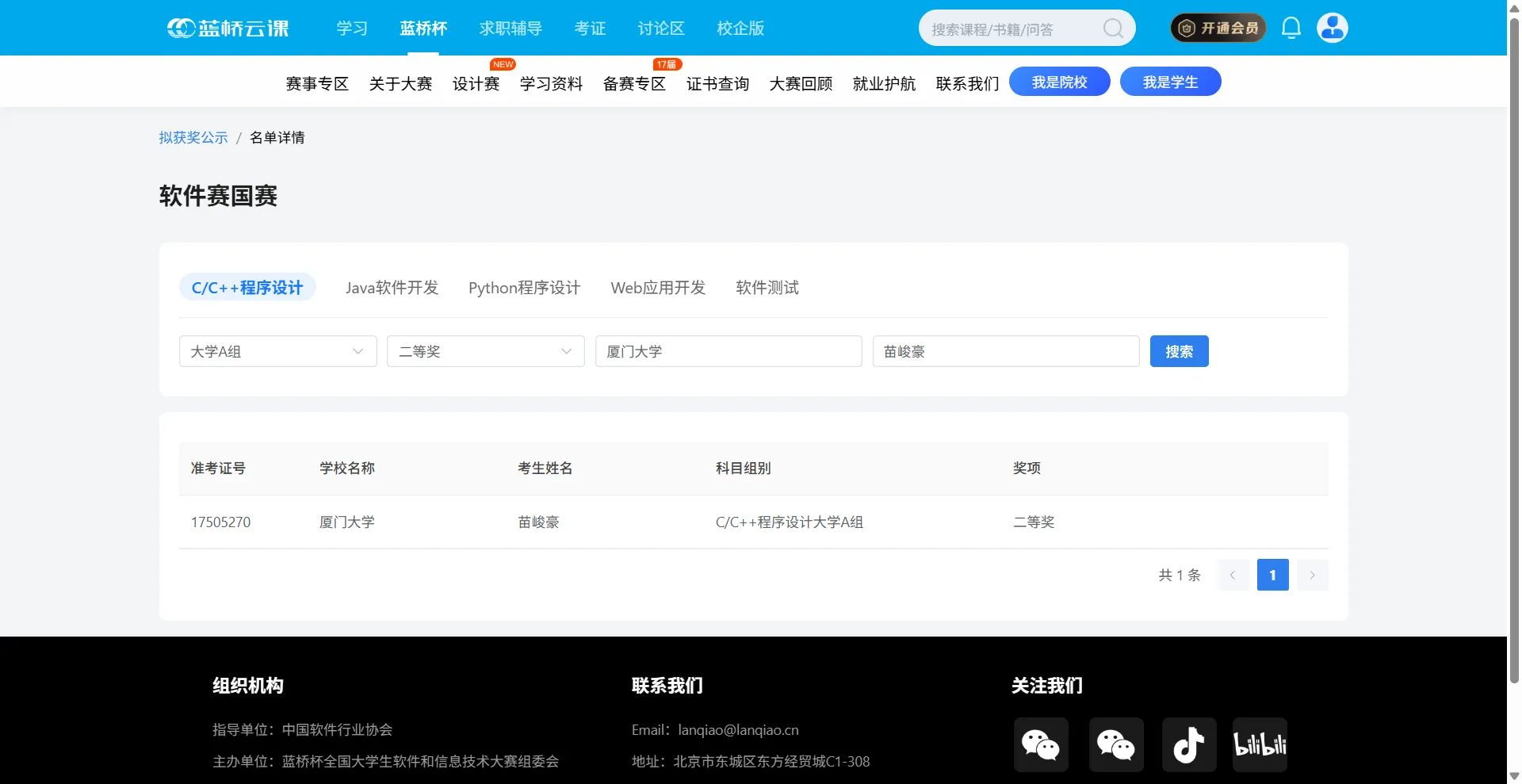Focus the student name field containing 苗峻豪
This screenshot has width=1522, height=784.
tap(1006, 351)
